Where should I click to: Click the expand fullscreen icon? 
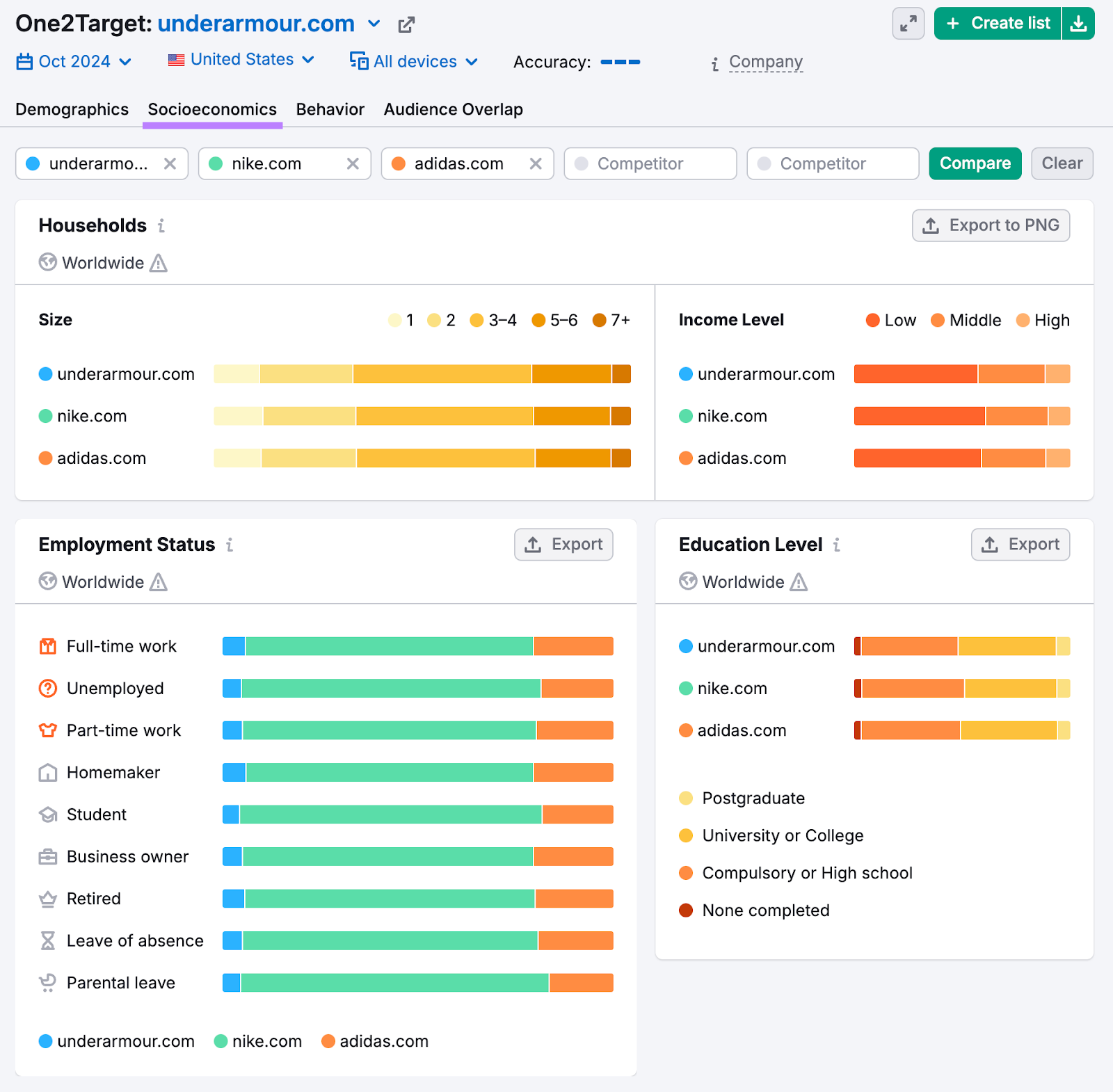(x=908, y=24)
